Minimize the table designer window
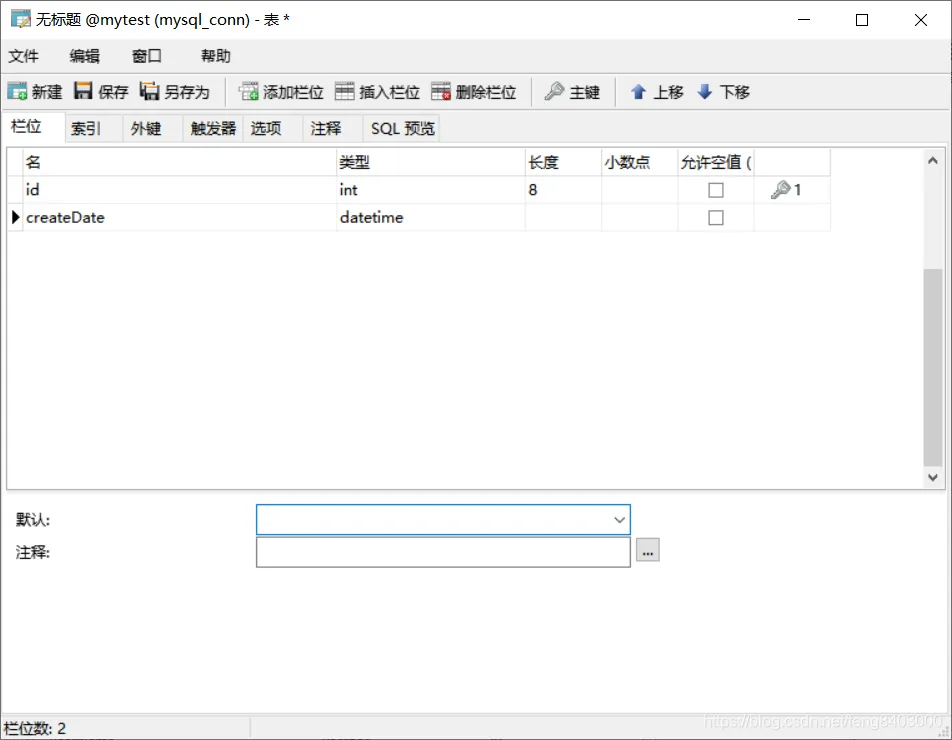Image resolution: width=952 pixels, height=740 pixels. (x=804, y=19)
